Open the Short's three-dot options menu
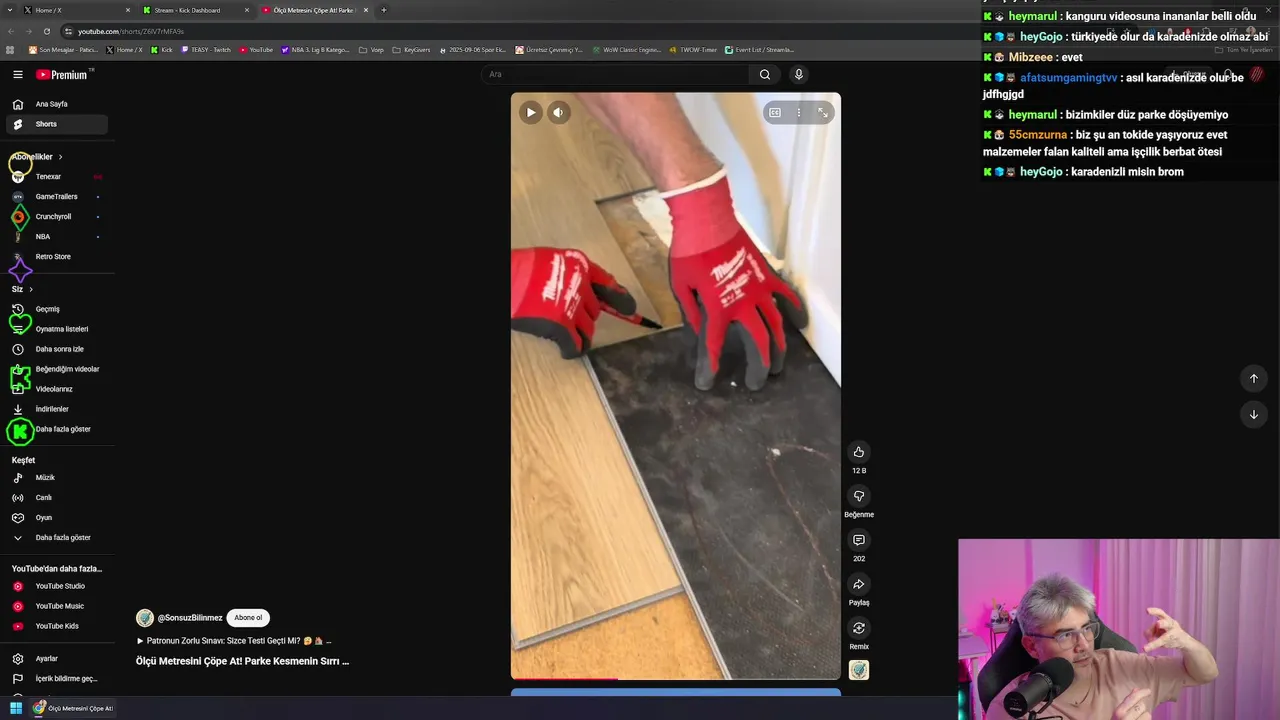This screenshot has width=1280, height=720. click(799, 113)
